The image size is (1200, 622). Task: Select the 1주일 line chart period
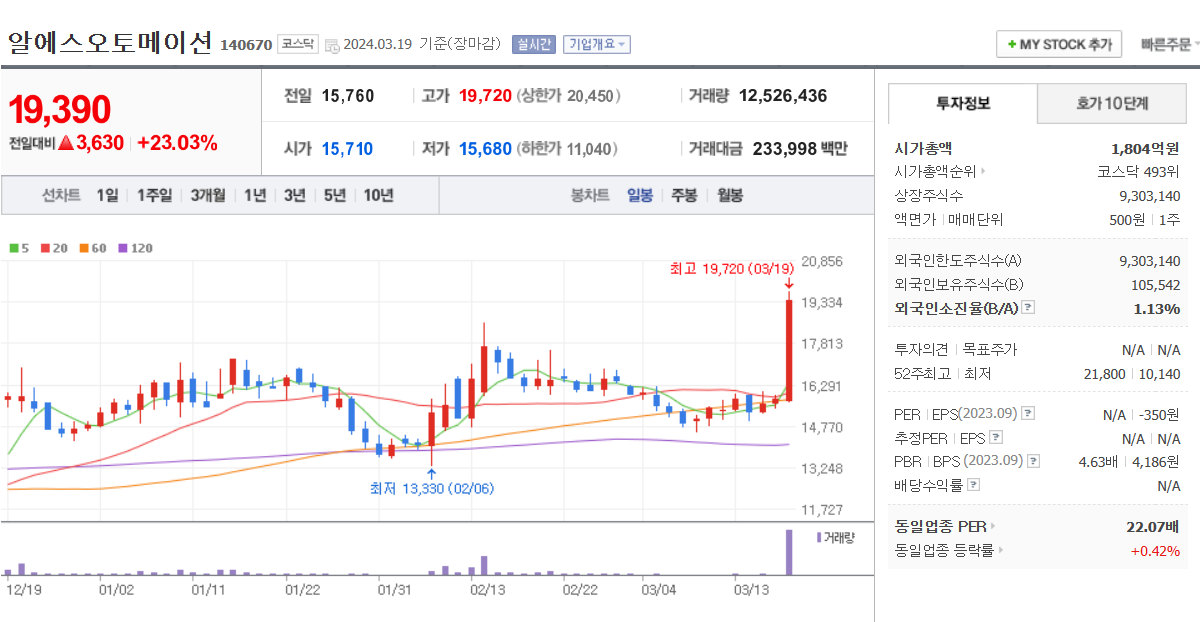154,195
